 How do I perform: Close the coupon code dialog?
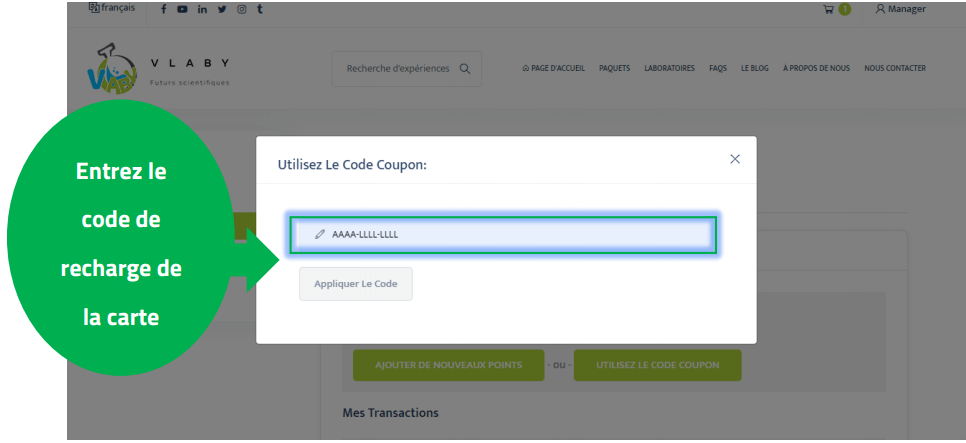point(735,159)
